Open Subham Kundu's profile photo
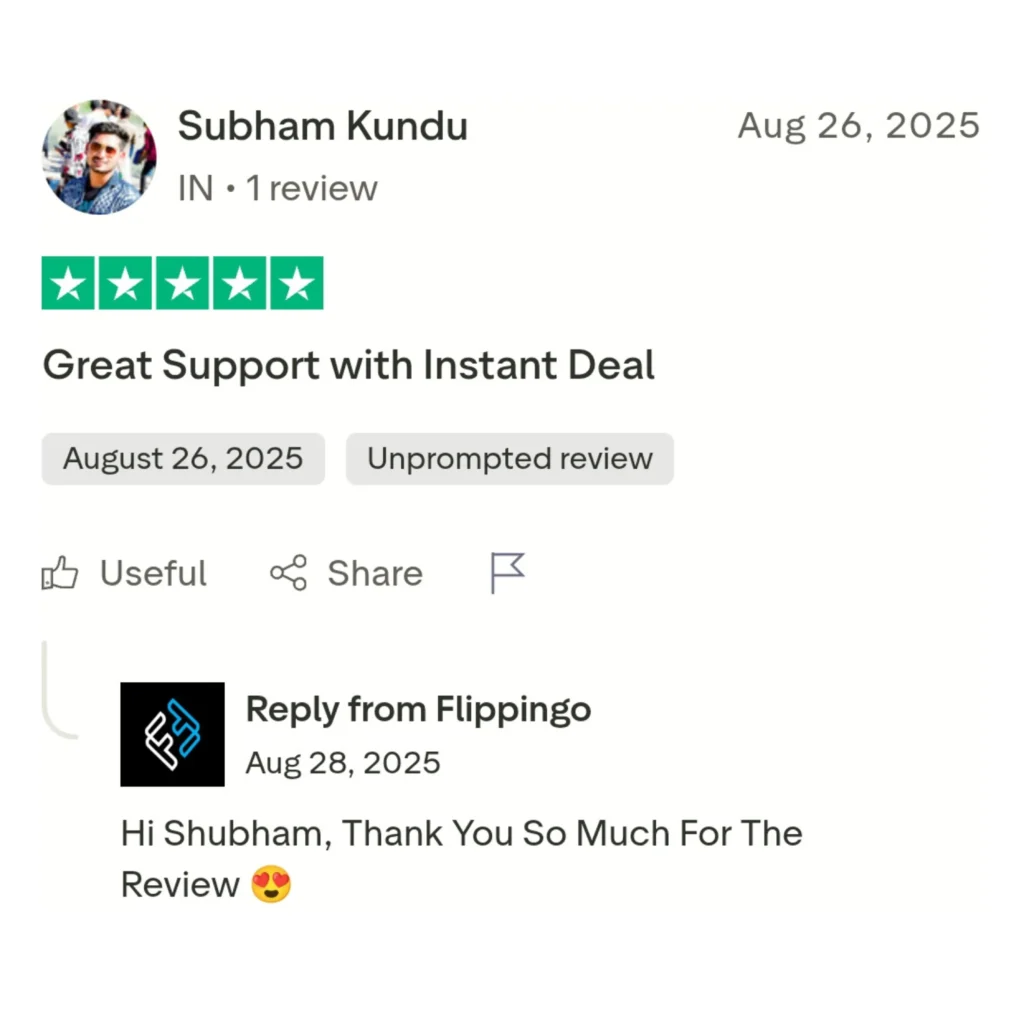 tap(99, 157)
